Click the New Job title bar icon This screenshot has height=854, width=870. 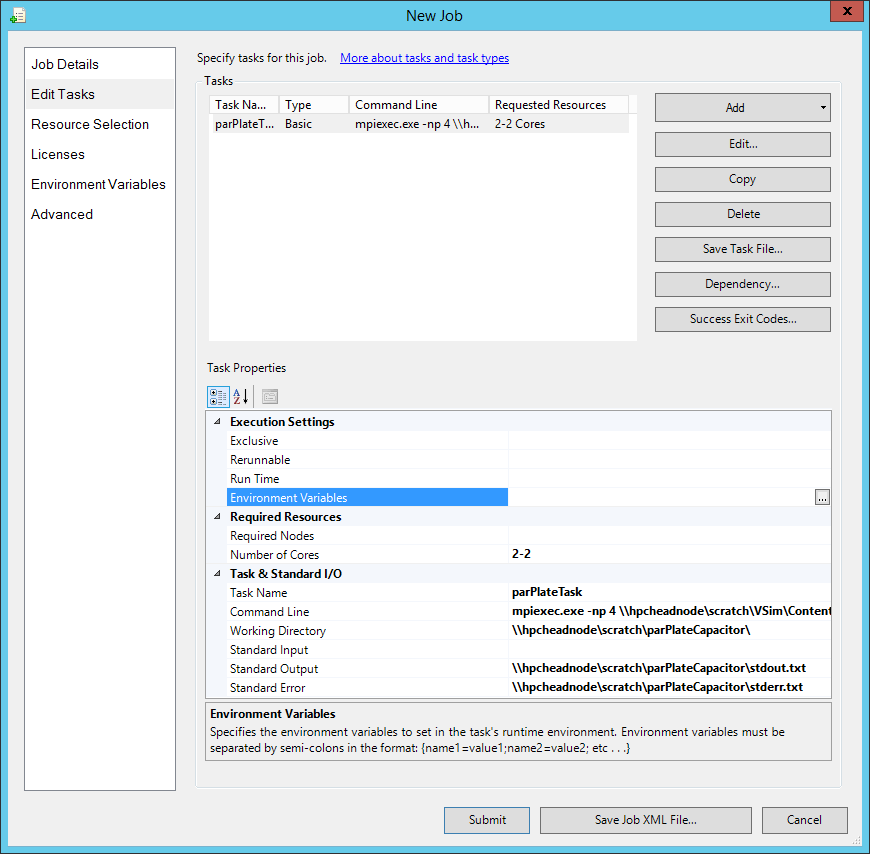[x=17, y=15]
